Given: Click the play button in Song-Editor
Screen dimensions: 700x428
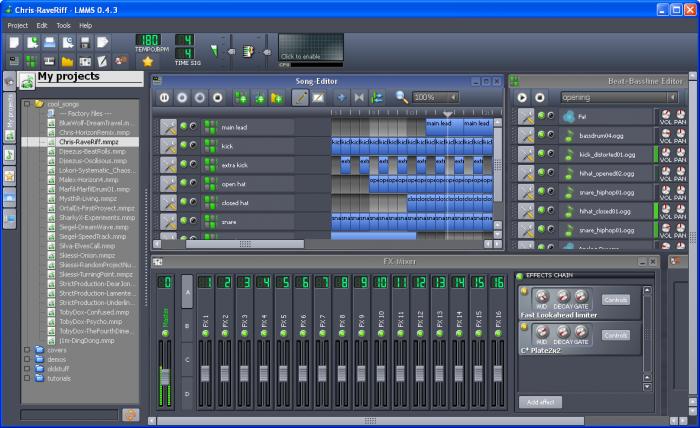Looking at the screenshot, I should 164,97.
